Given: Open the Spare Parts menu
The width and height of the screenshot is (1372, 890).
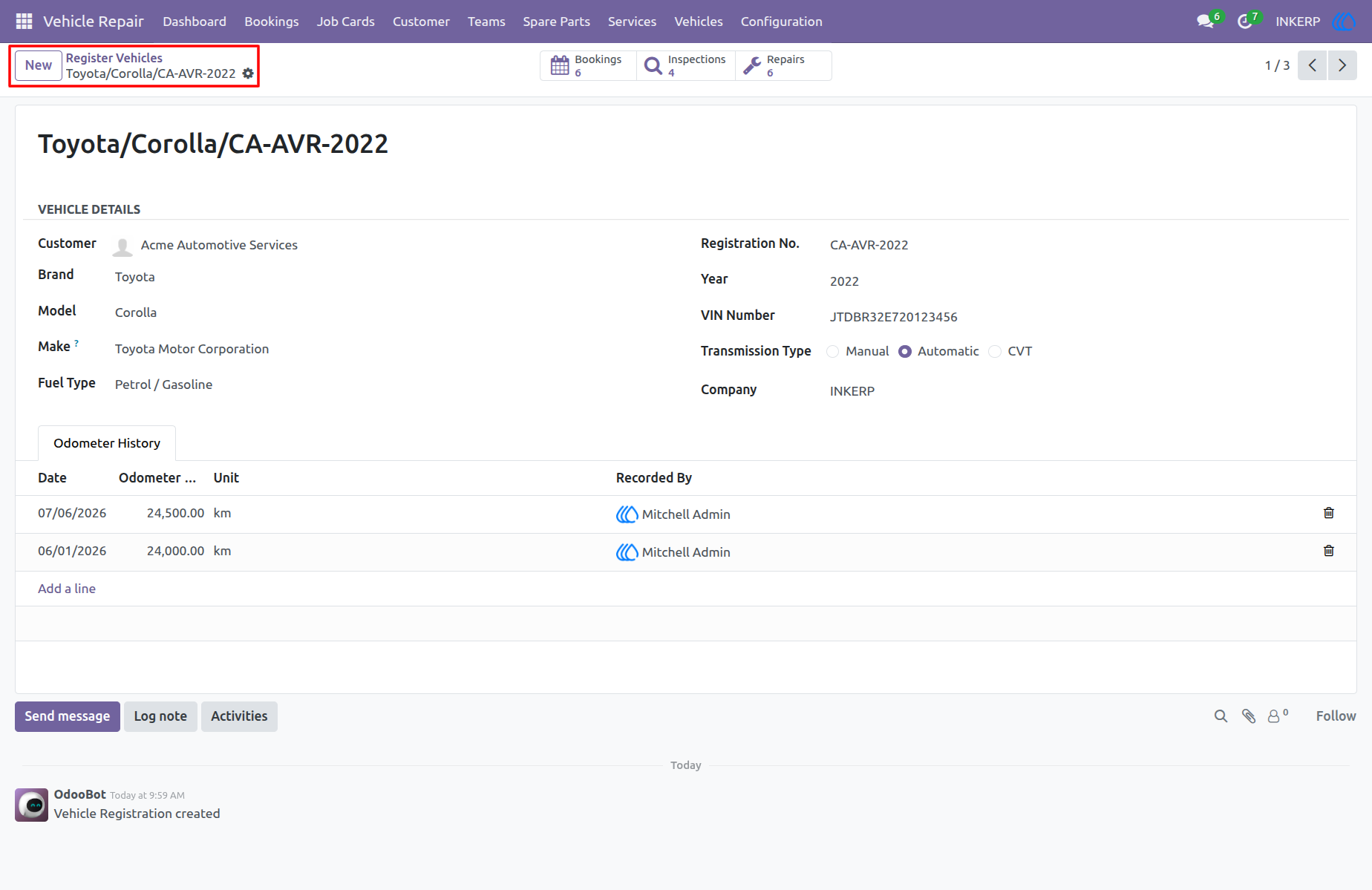Looking at the screenshot, I should coord(556,22).
